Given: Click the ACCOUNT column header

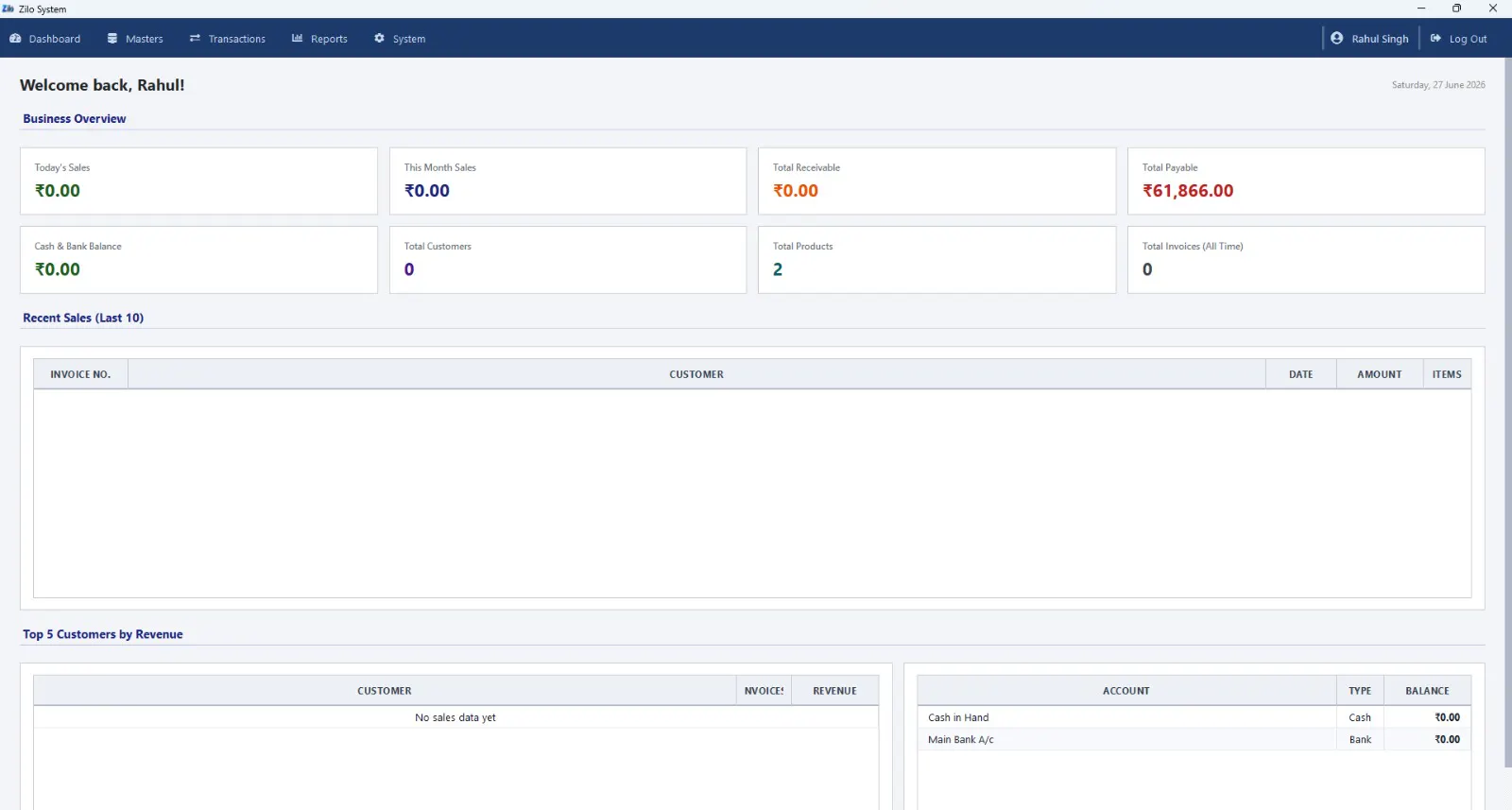Looking at the screenshot, I should (1126, 691).
